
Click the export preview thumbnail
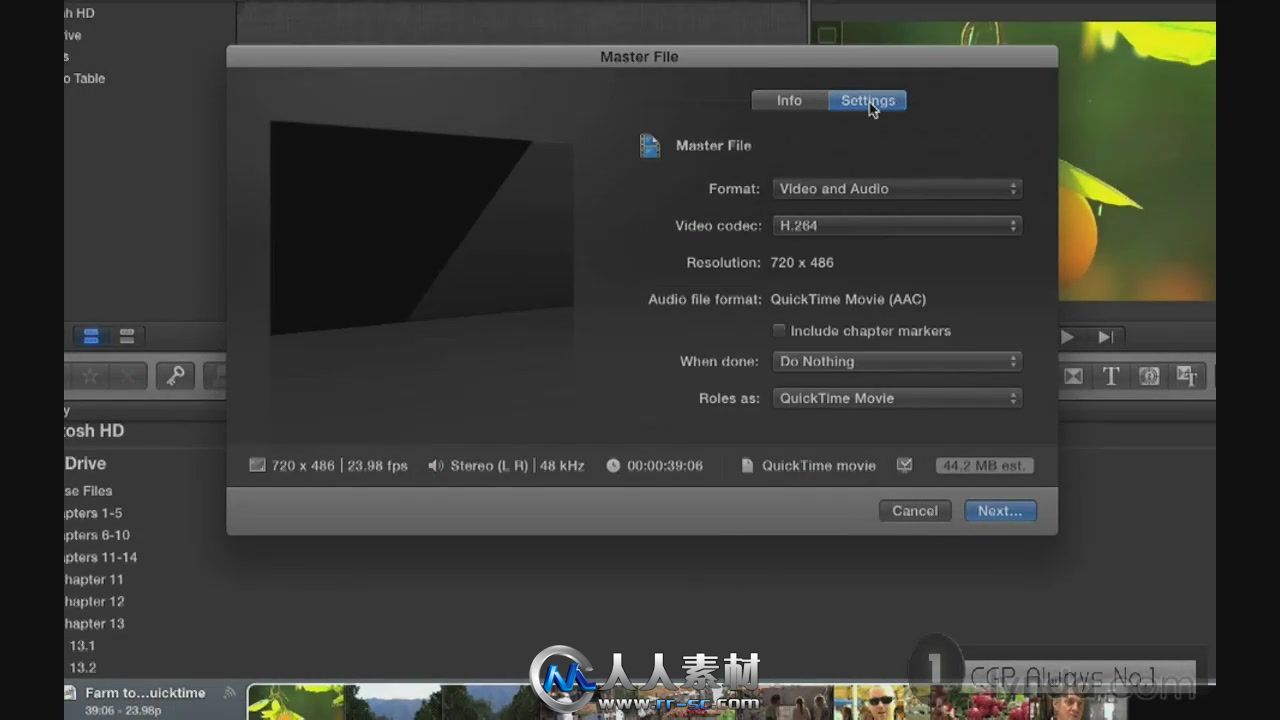coord(421,228)
